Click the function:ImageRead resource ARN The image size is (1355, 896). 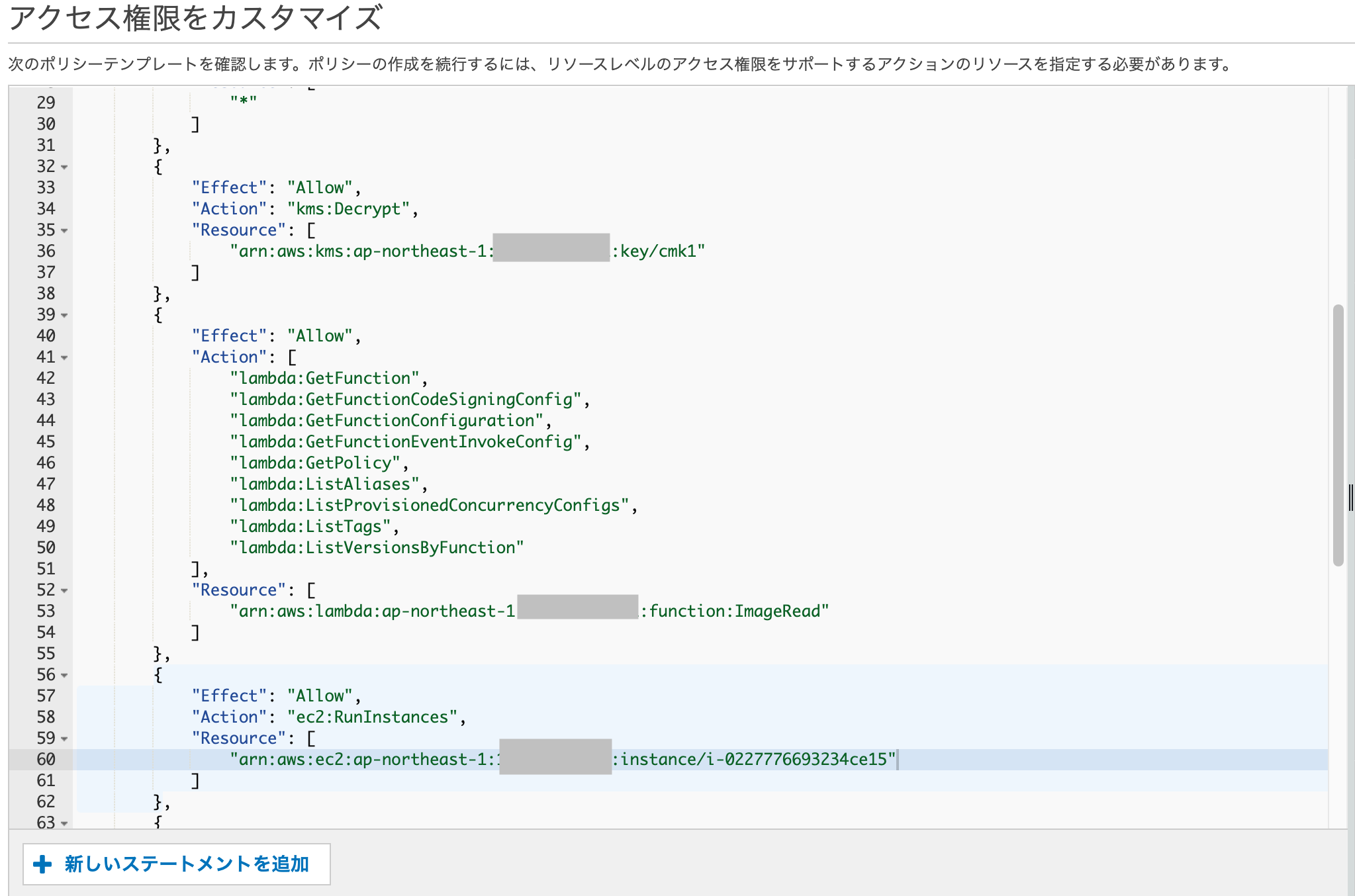[x=735, y=611]
